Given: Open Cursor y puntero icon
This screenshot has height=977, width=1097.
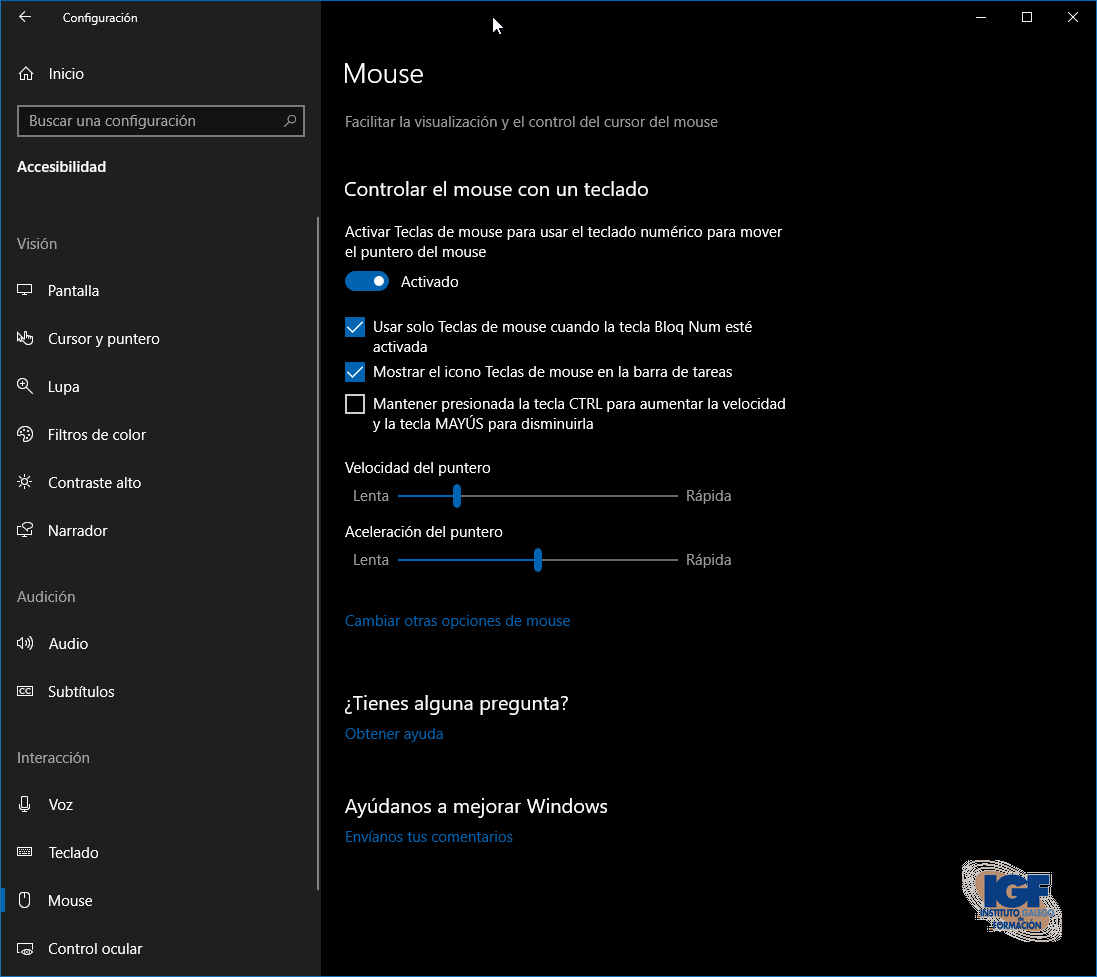Looking at the screenshot, I should tap(26, 339).
